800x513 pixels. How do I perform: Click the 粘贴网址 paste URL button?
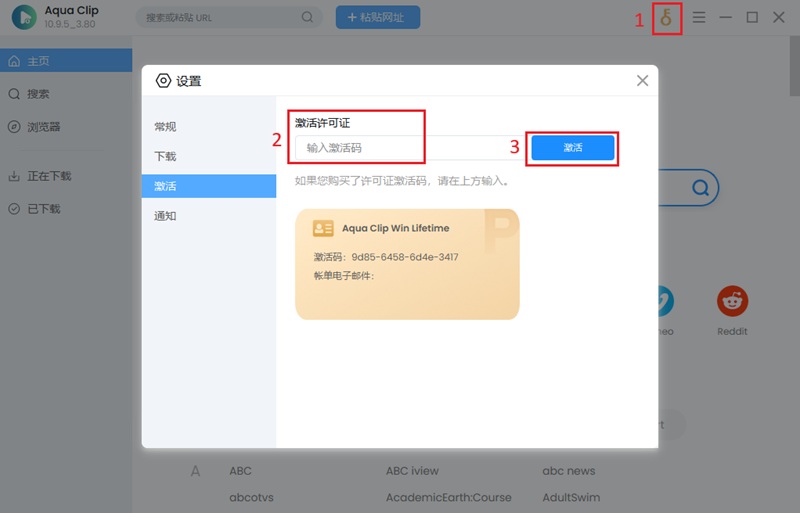[378, 17]
